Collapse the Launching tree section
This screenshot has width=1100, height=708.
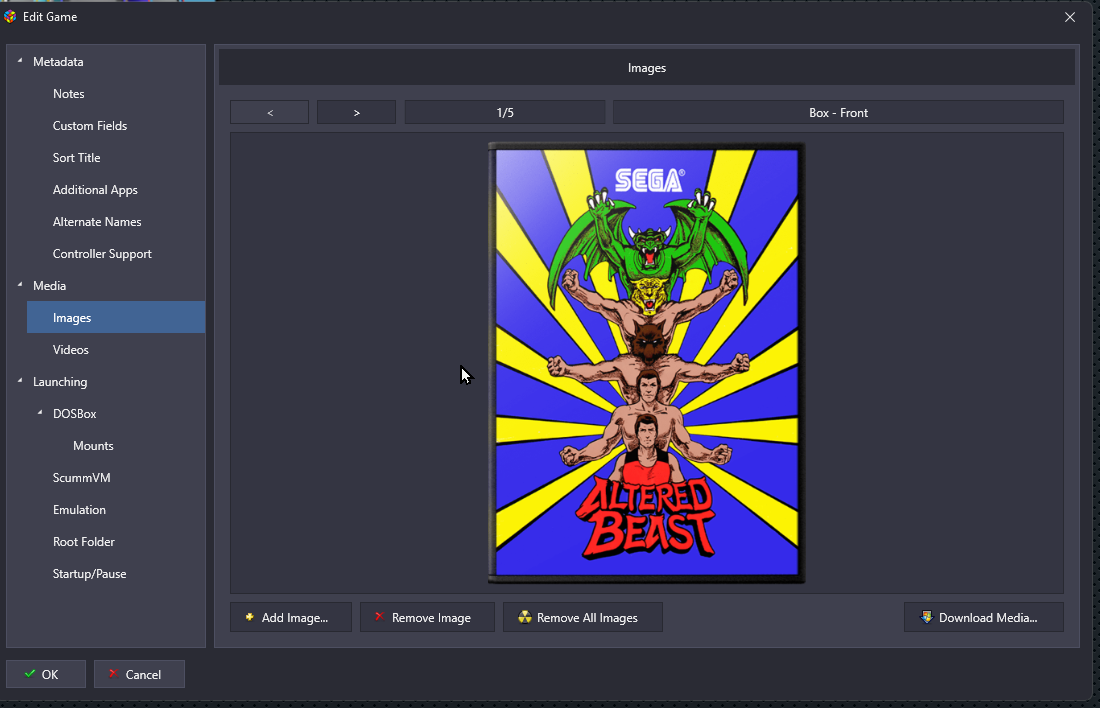[x=20, y=381]
